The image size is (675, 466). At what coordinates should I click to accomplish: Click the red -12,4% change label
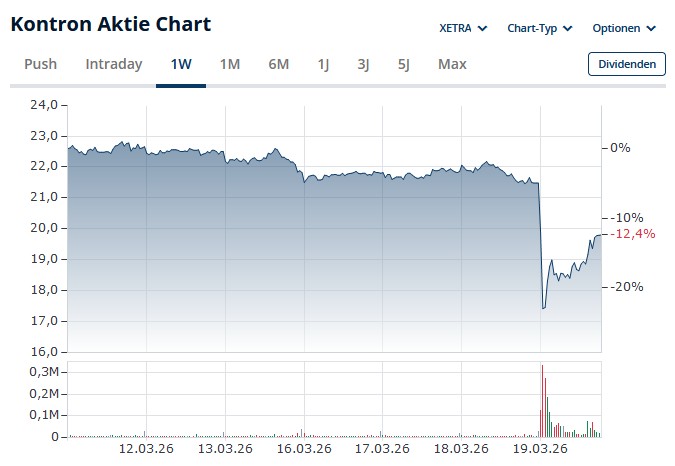coord(634,234)
